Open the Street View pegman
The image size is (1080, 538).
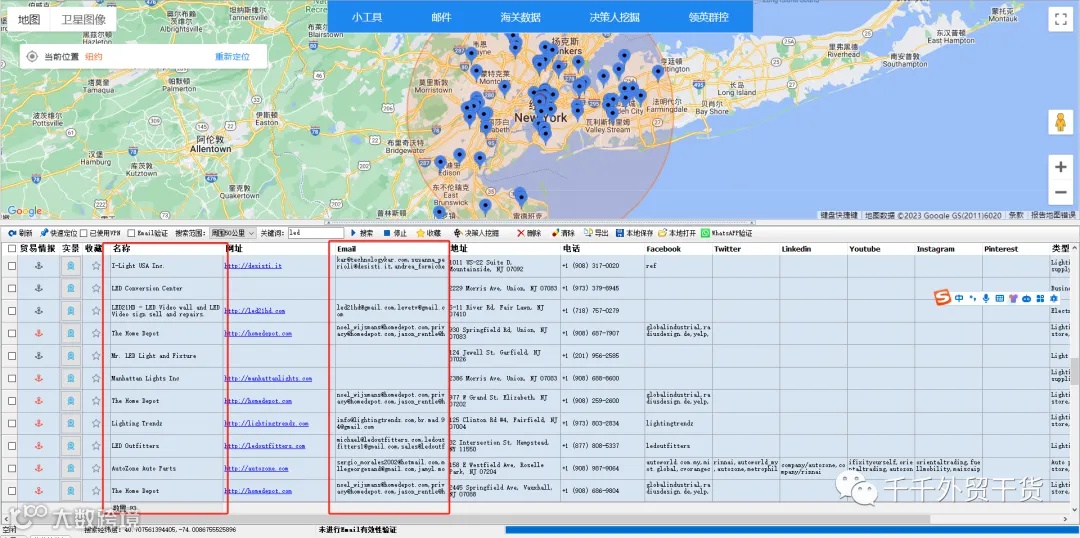[1060, 122]
